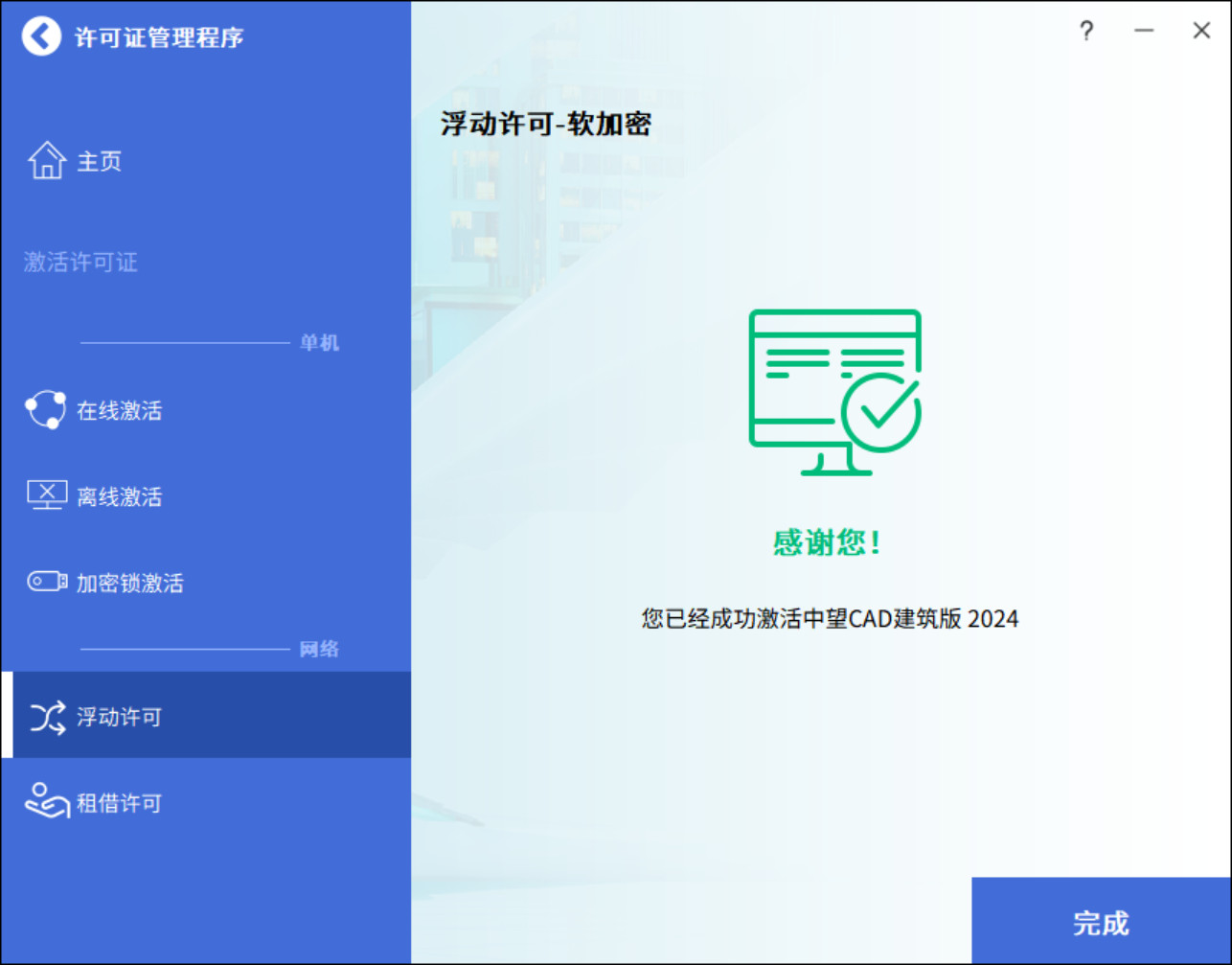Minimize the license manager window
This screenshot has width=1232, height=965.
1143,32
